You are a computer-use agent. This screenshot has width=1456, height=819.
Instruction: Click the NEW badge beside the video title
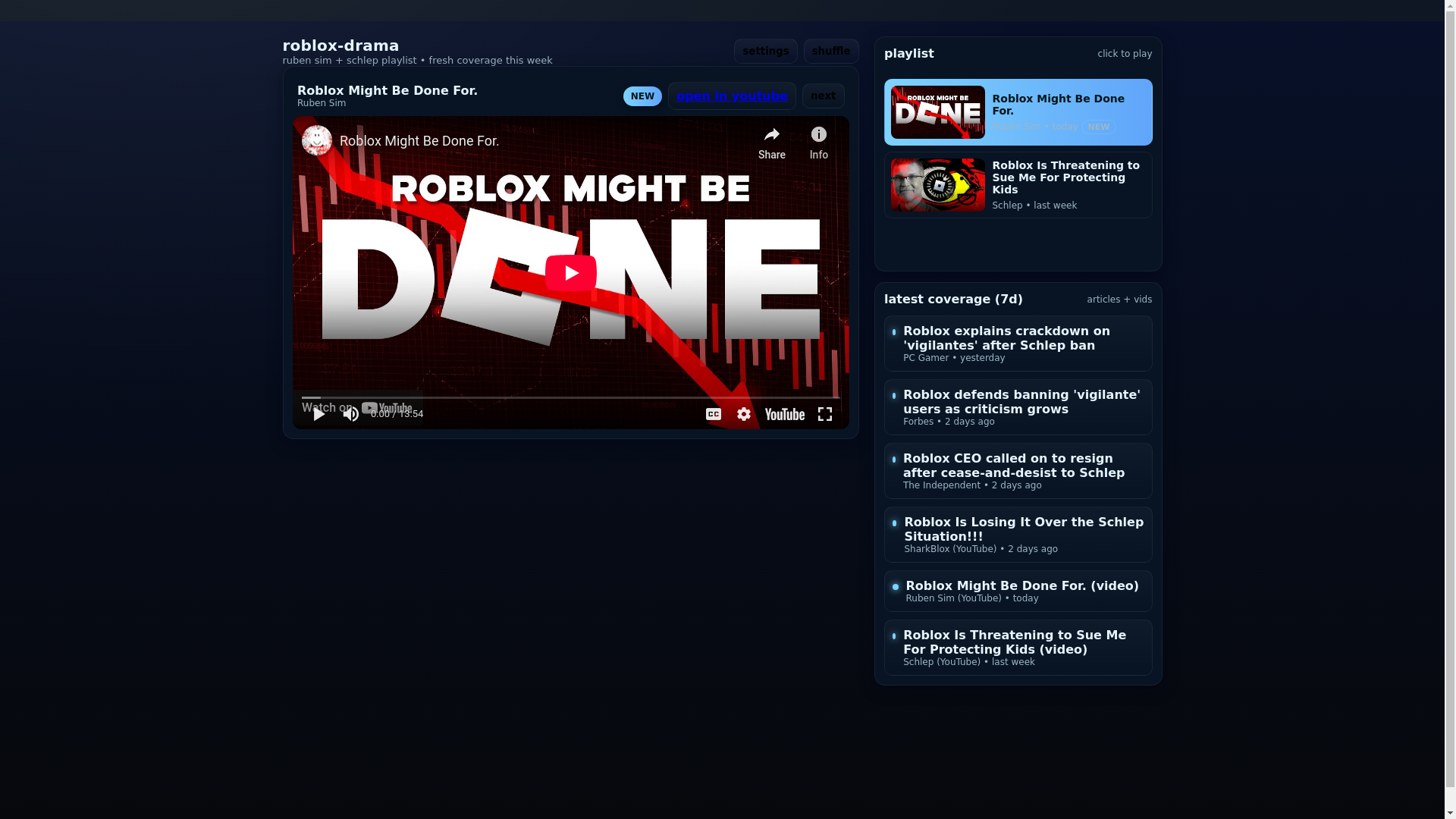(642, 96)
